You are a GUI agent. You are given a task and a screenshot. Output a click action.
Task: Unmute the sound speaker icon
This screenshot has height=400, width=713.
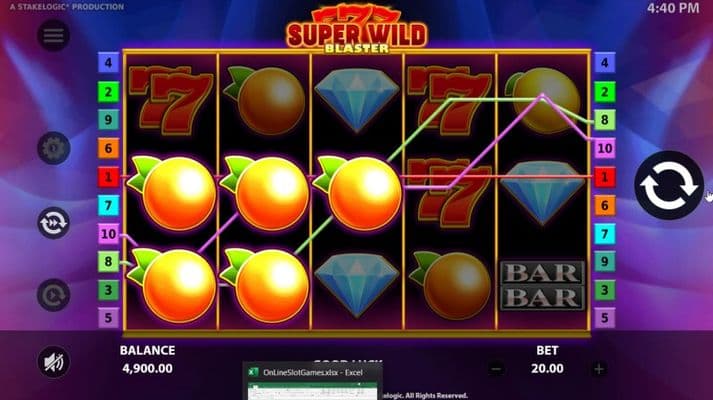point(54,362)
